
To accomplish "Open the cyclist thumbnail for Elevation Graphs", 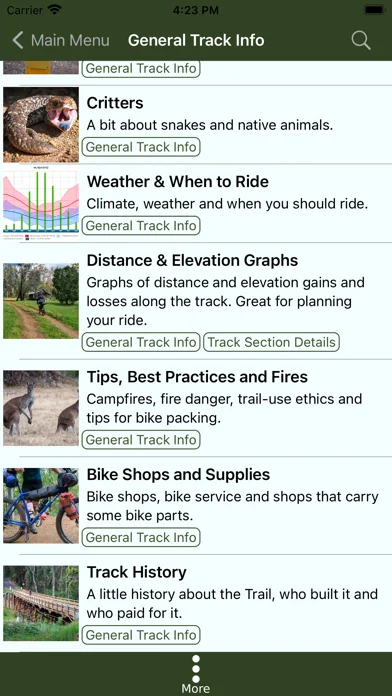I will point(41,301).
